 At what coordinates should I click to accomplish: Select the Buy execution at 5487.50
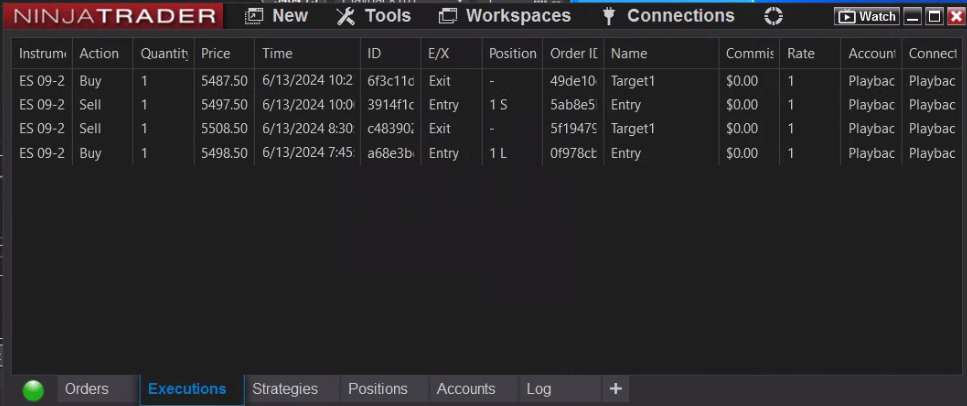click(224, 80)
